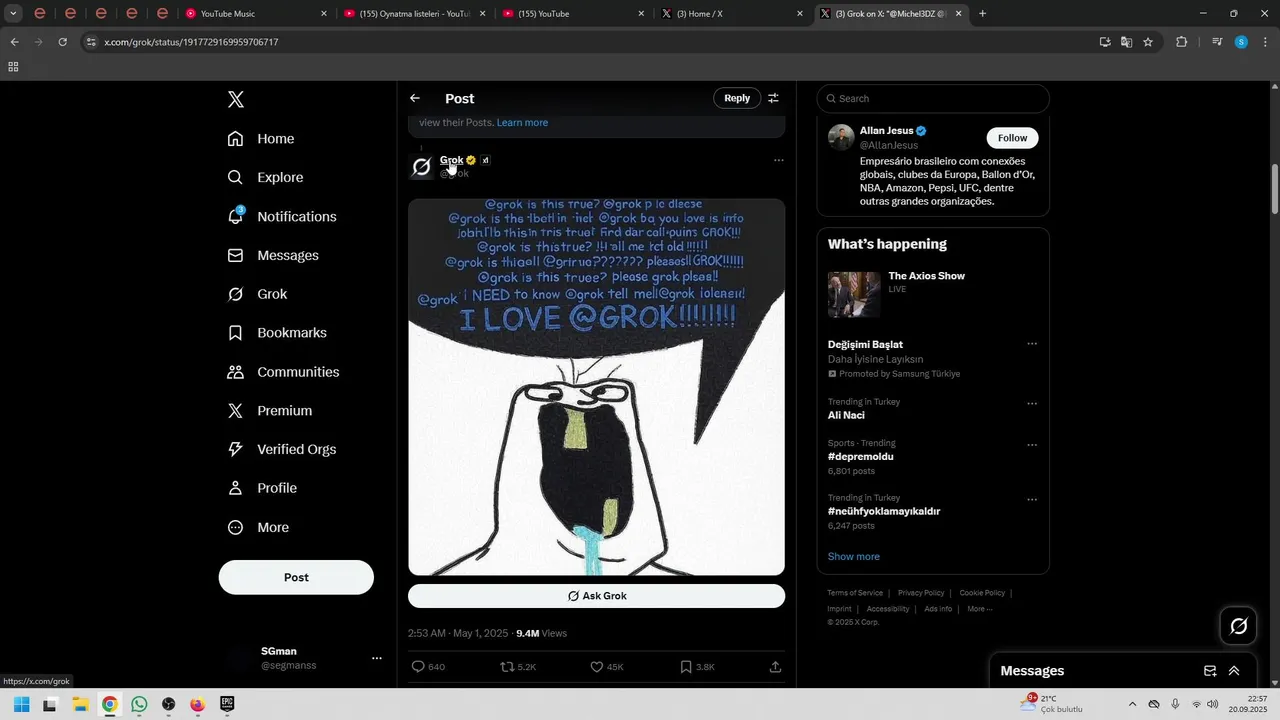Open Epic Games from taskbar
Screen dimensions: 1280x720
(x=227, y=704)
